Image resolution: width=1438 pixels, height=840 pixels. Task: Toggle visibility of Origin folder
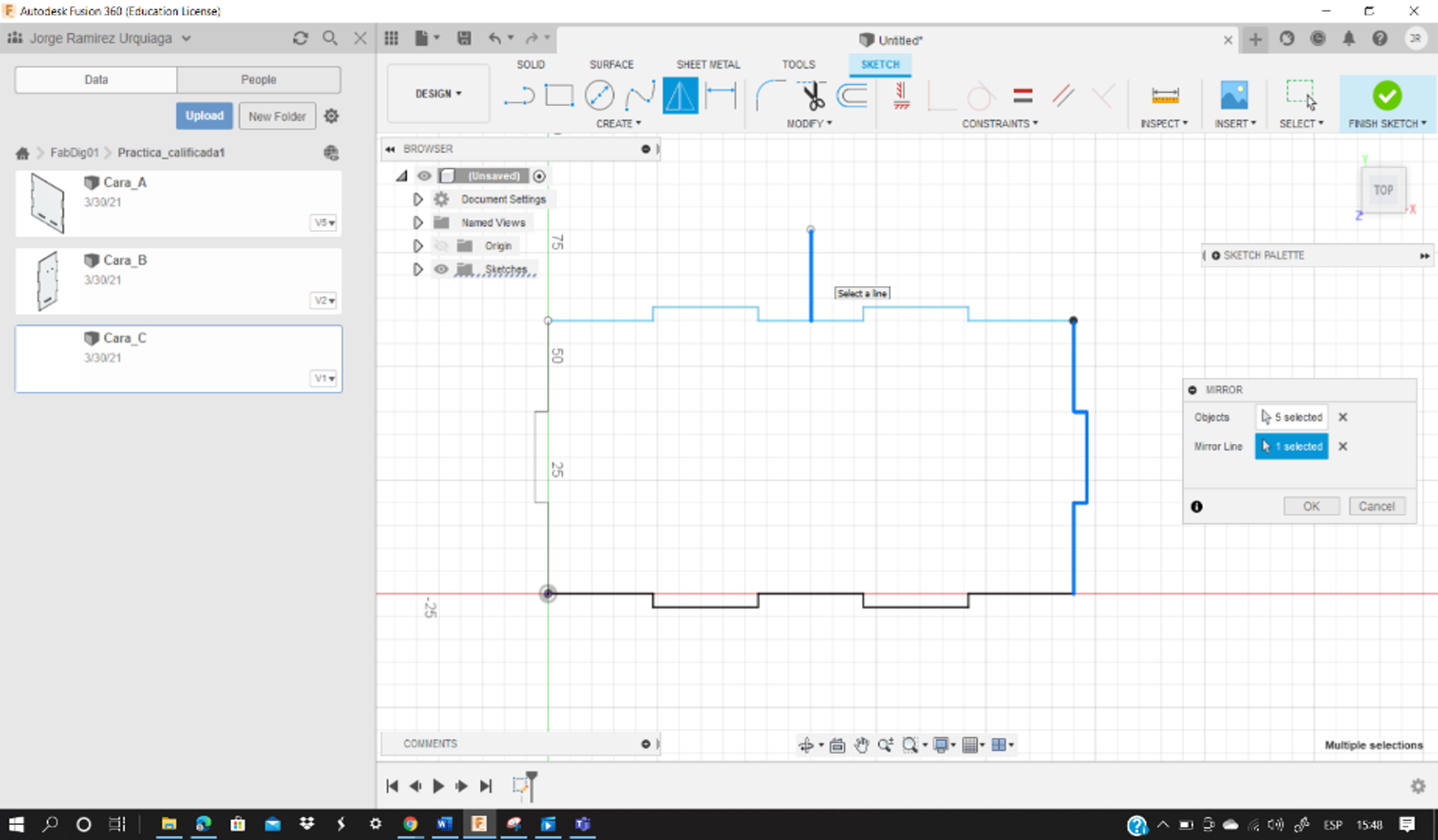click(442, 246)
